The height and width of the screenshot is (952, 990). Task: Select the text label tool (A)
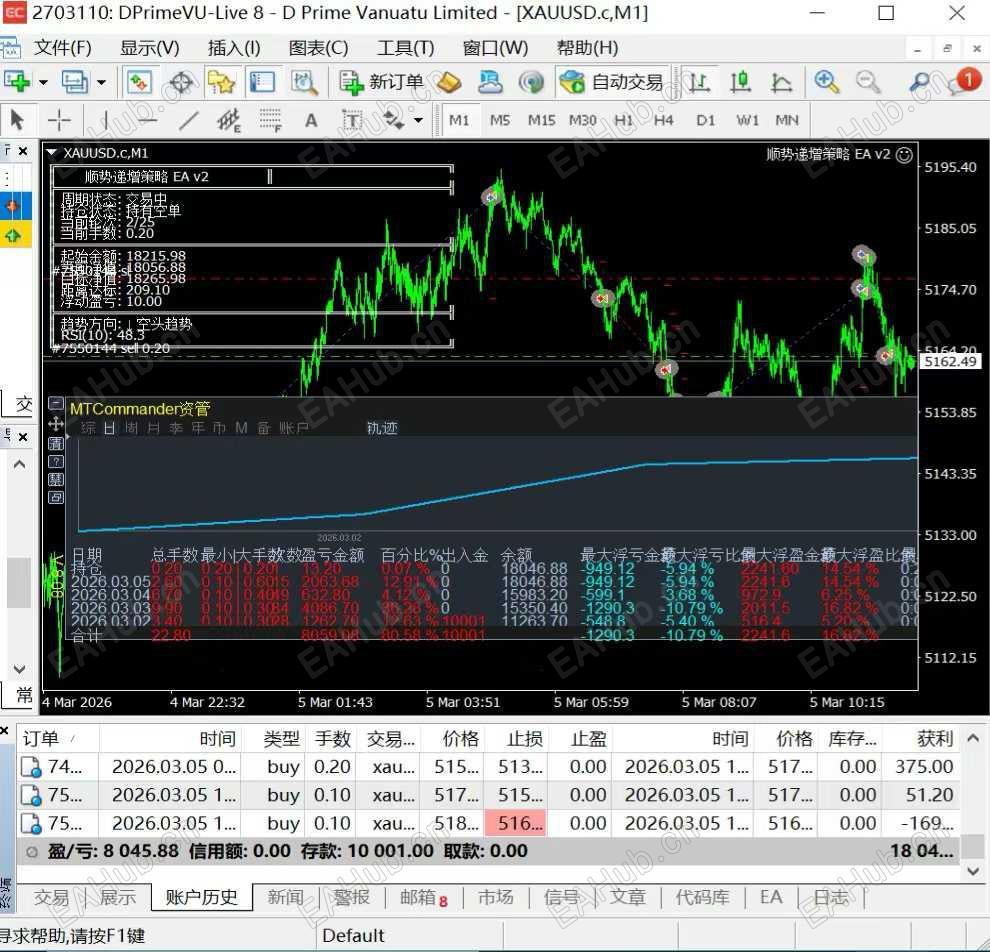pos(311,121)
